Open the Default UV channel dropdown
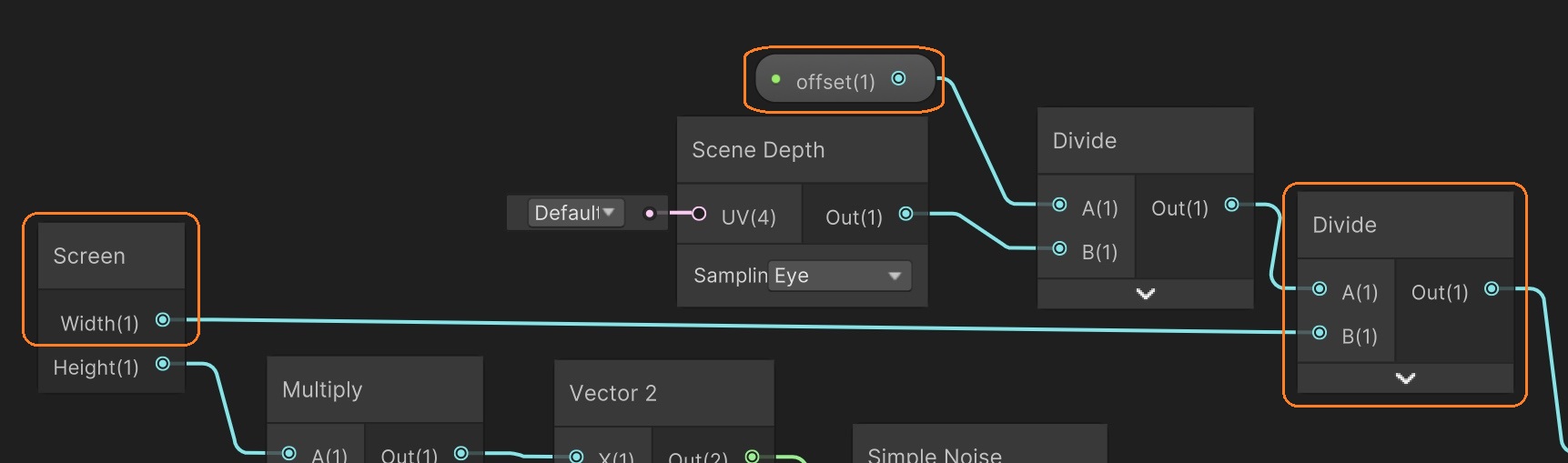1568x463 pixels. 575,213
